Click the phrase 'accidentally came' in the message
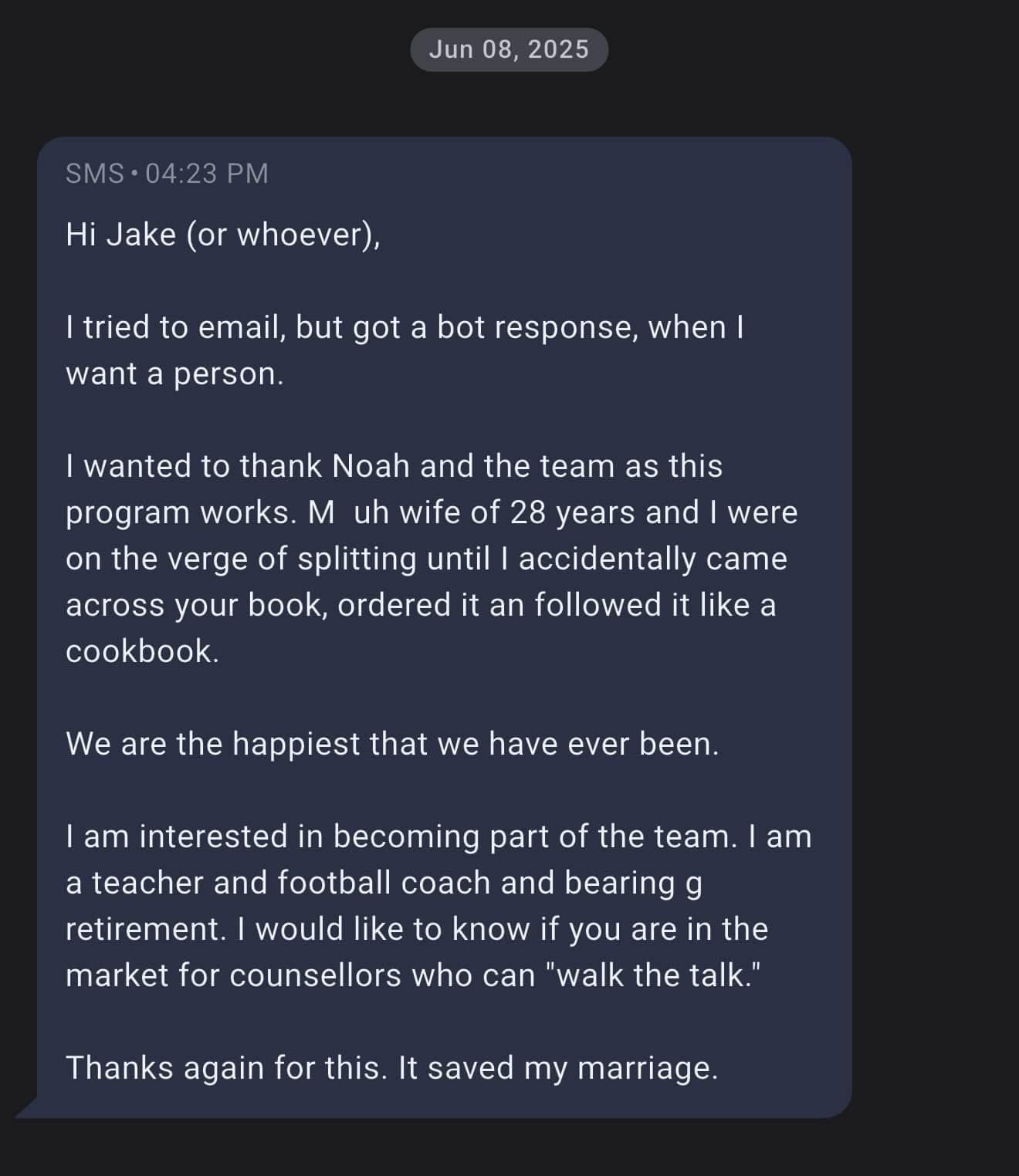This screenshot has width=1019, height=1176. click(652, 559)
